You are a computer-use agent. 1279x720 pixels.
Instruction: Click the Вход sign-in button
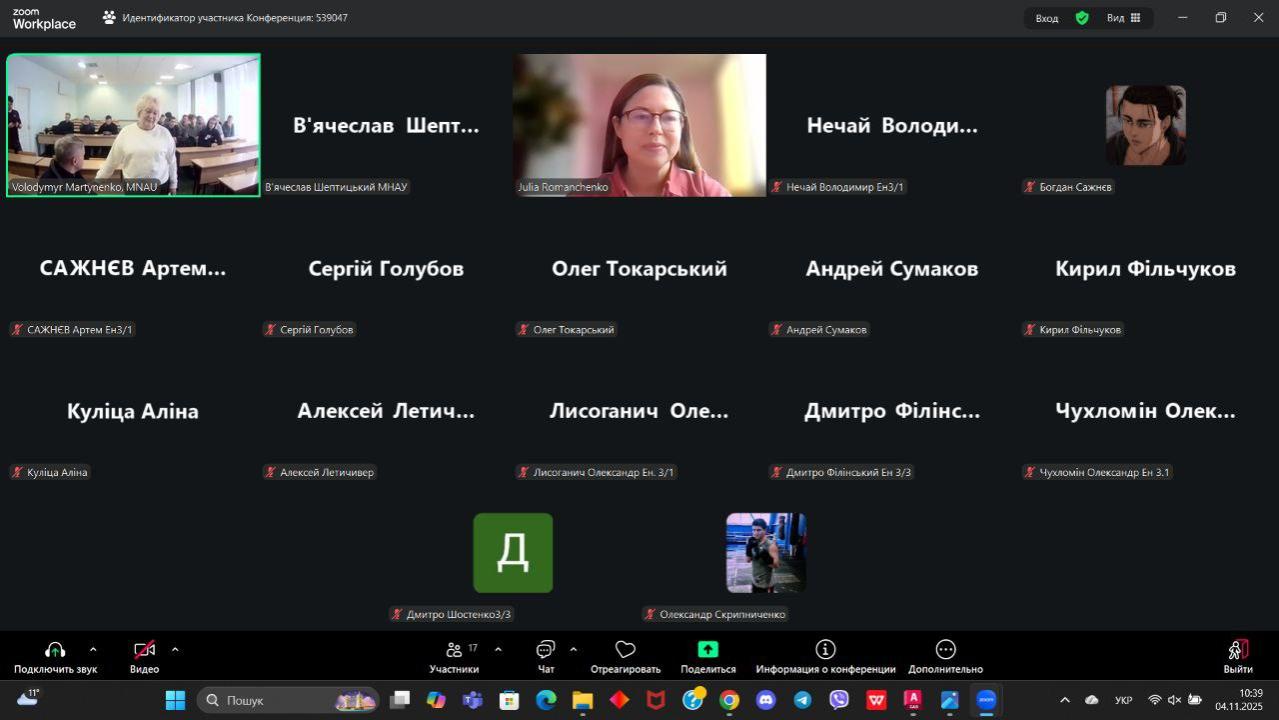pyautogui.click(x=1046, y=17)
